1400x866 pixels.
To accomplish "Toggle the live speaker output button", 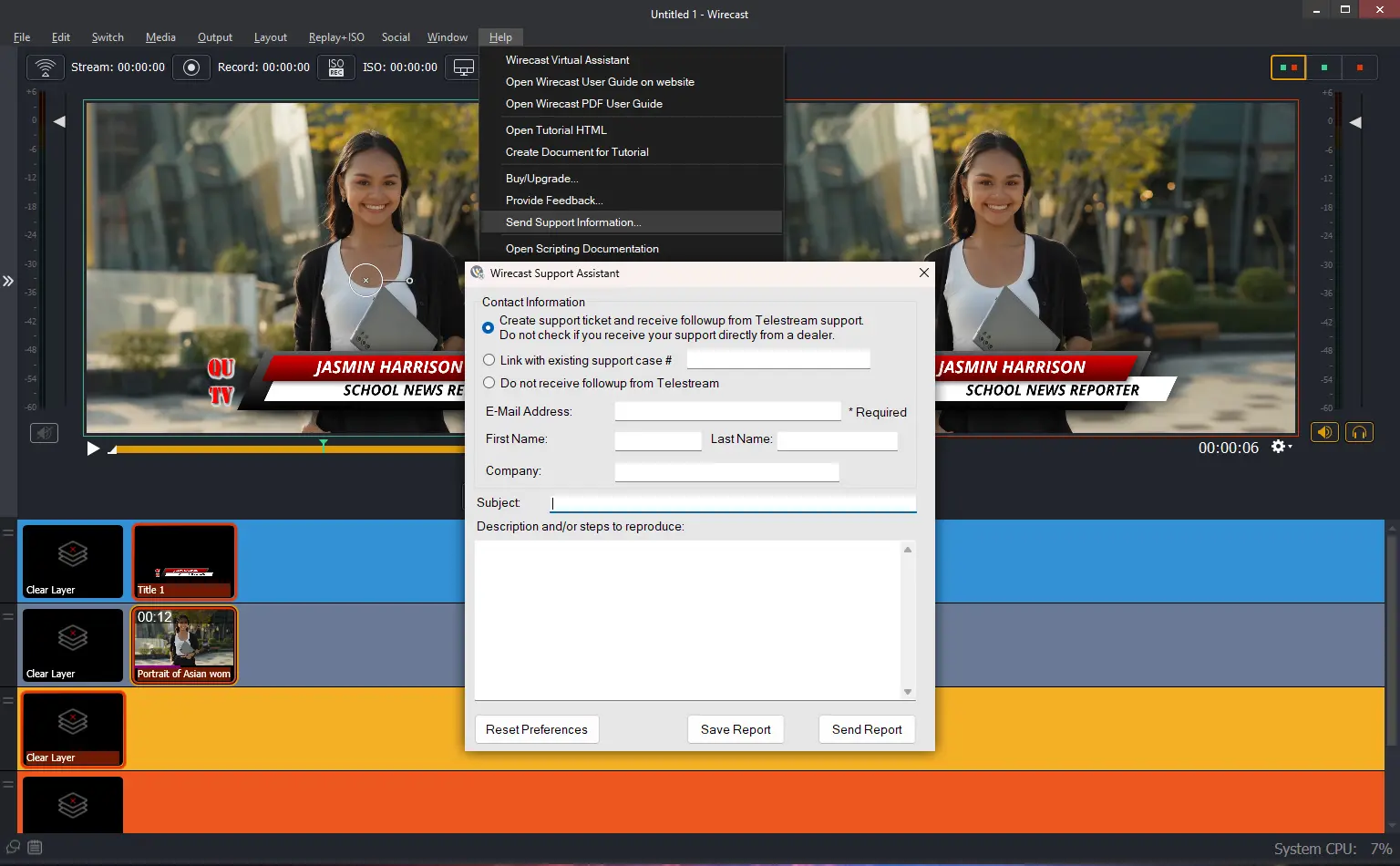I will (x=1324, y=432).
